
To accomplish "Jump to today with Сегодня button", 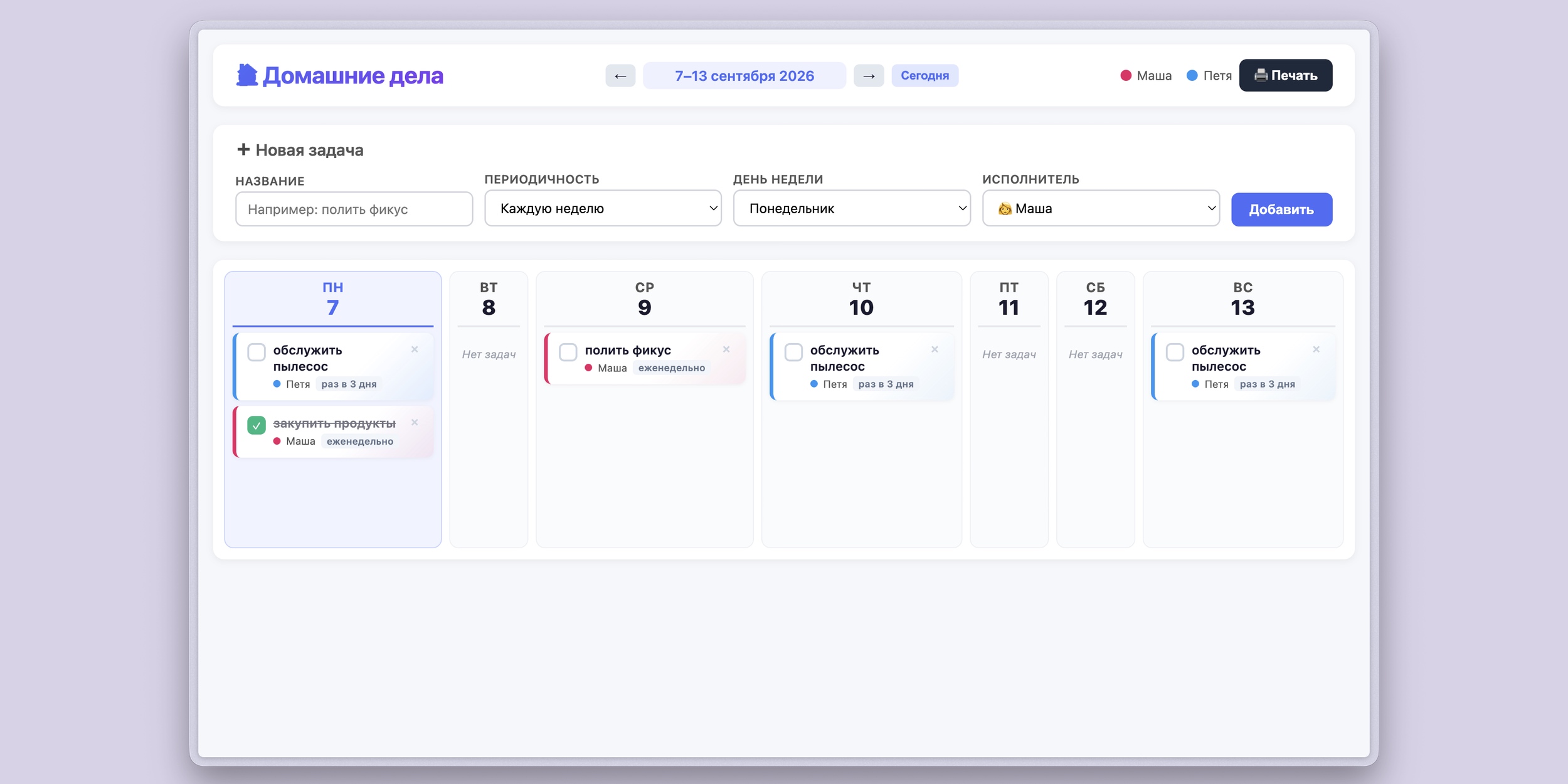I will 924,76.
